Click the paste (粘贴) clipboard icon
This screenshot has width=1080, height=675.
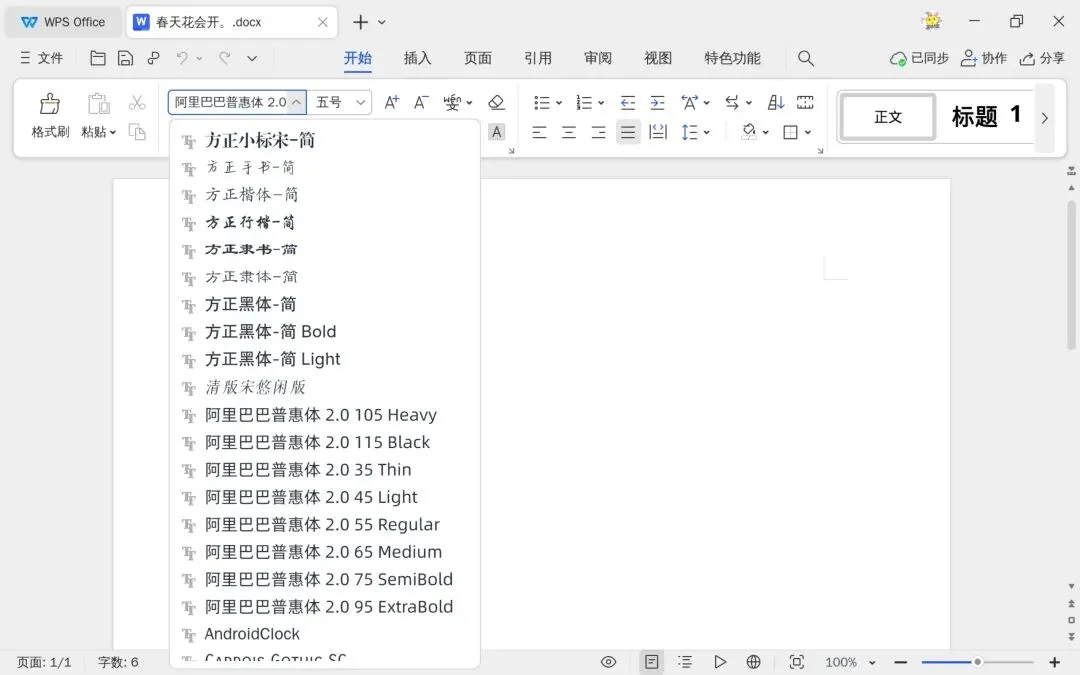[x=98, y=104]
